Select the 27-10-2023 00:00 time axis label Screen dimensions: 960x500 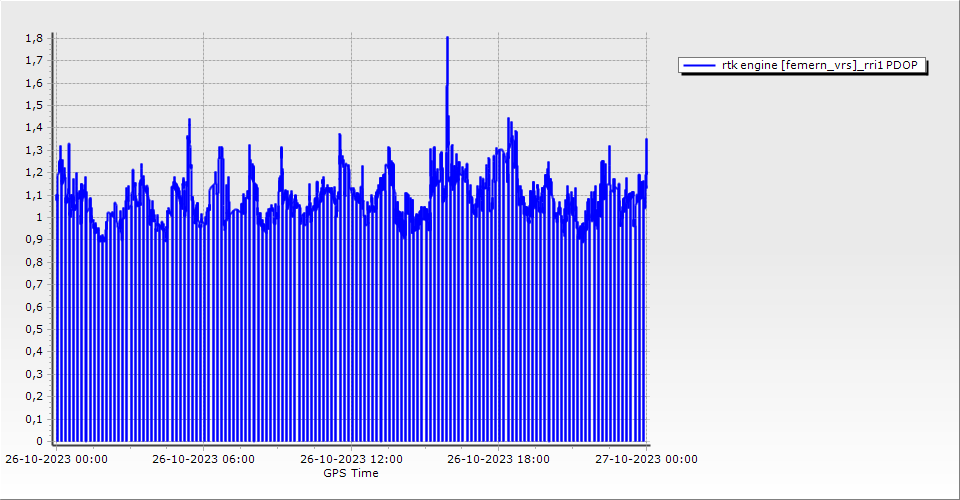(646, 460)
